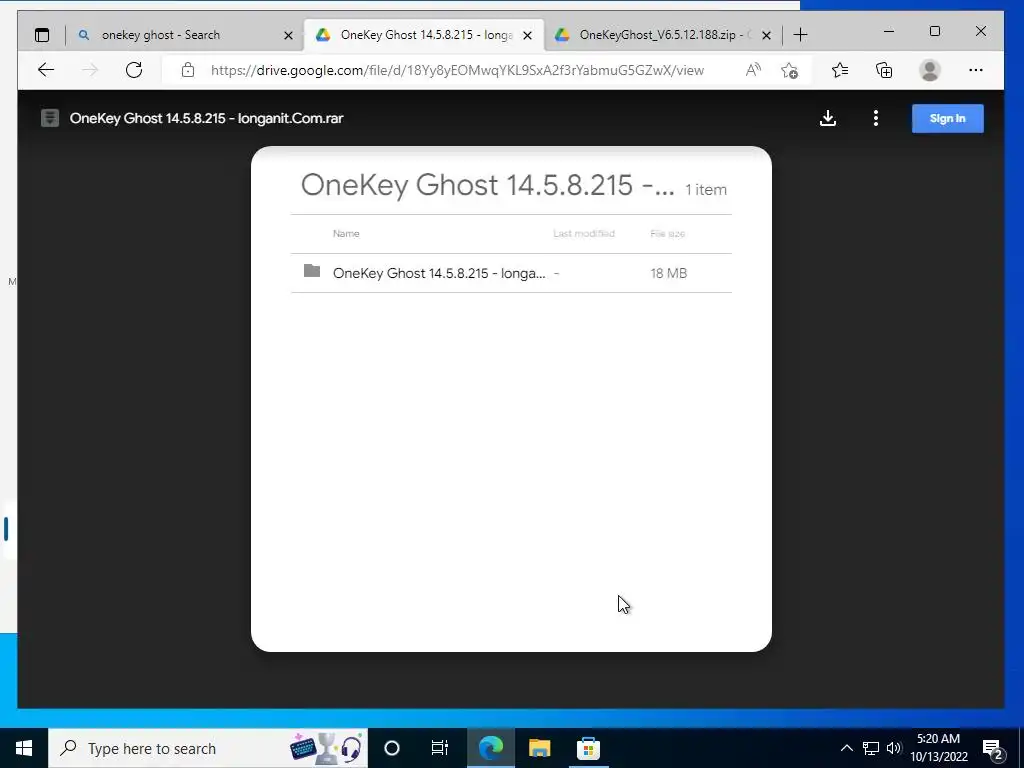Show hidden system tray icons
Image resolution: width=1024 pixels, height=768 pixels.
tap(846, 748)
